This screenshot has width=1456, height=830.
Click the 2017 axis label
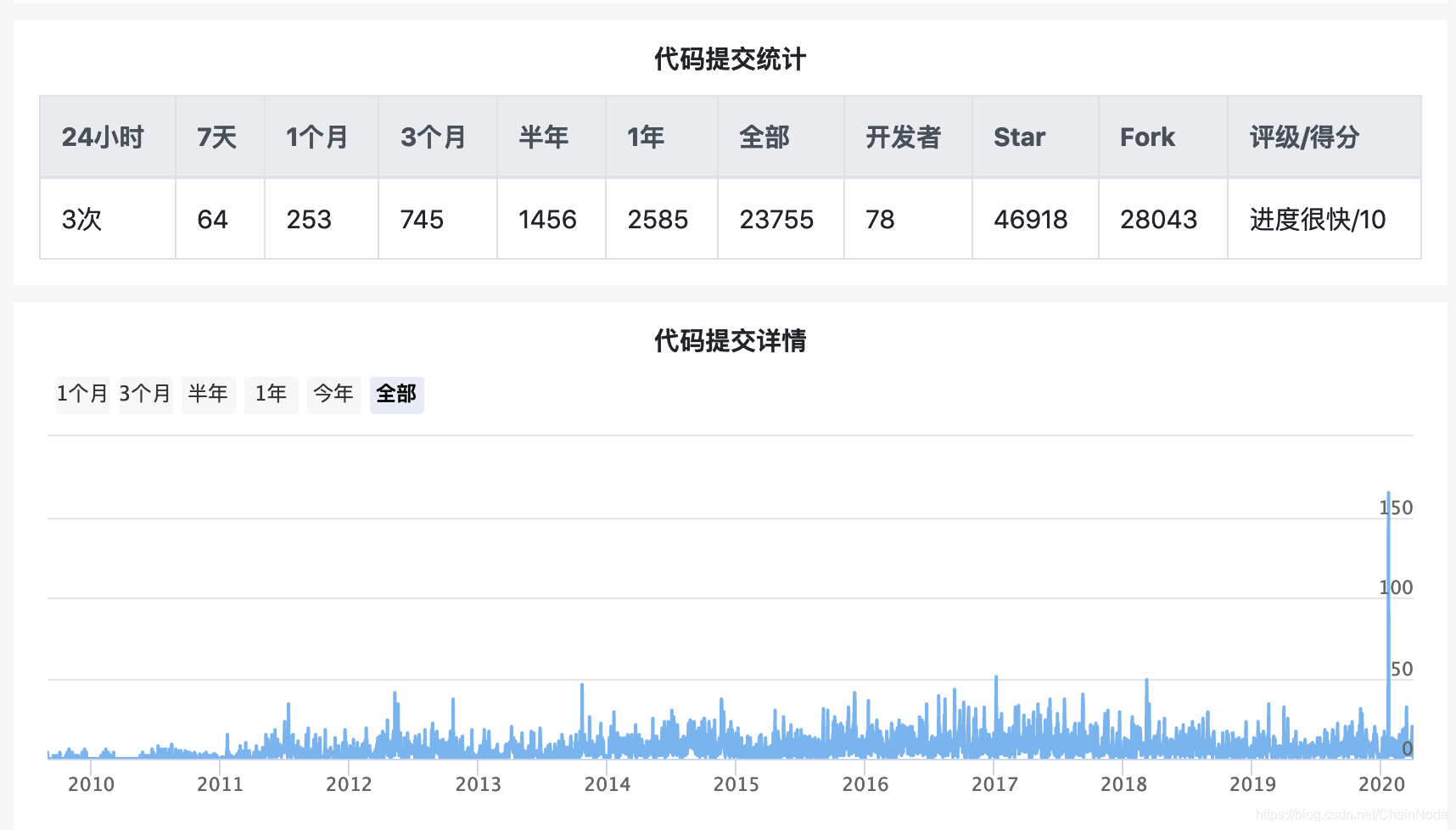click(x=994, y=784)
